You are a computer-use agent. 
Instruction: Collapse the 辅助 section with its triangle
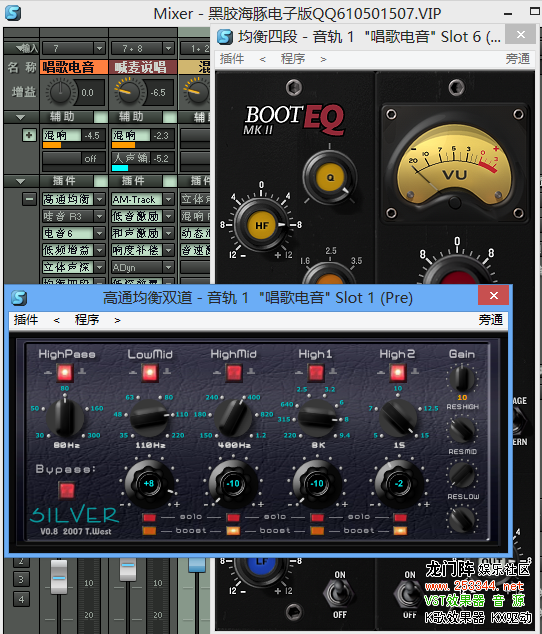tap(20, 117)
